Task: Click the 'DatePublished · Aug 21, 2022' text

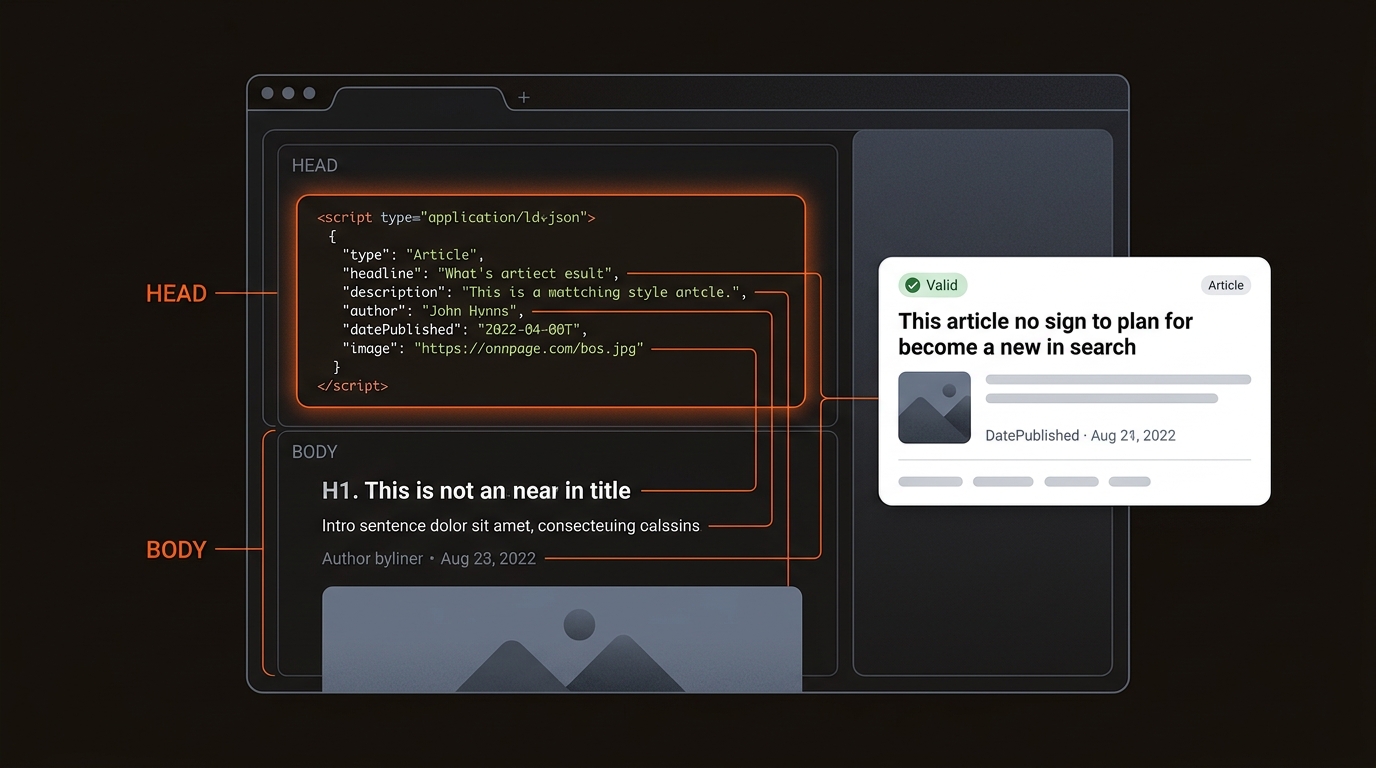Action: pos(1080,435)
